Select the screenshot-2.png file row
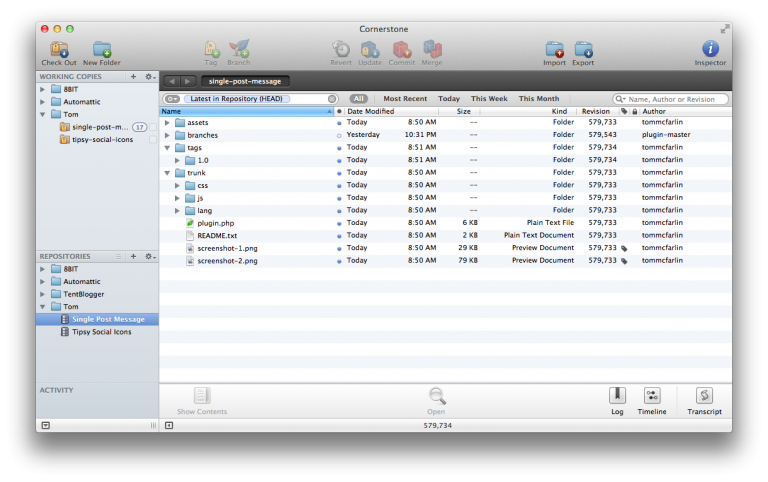The height and width of the screenshot is (482, 768). click(445, 261)
